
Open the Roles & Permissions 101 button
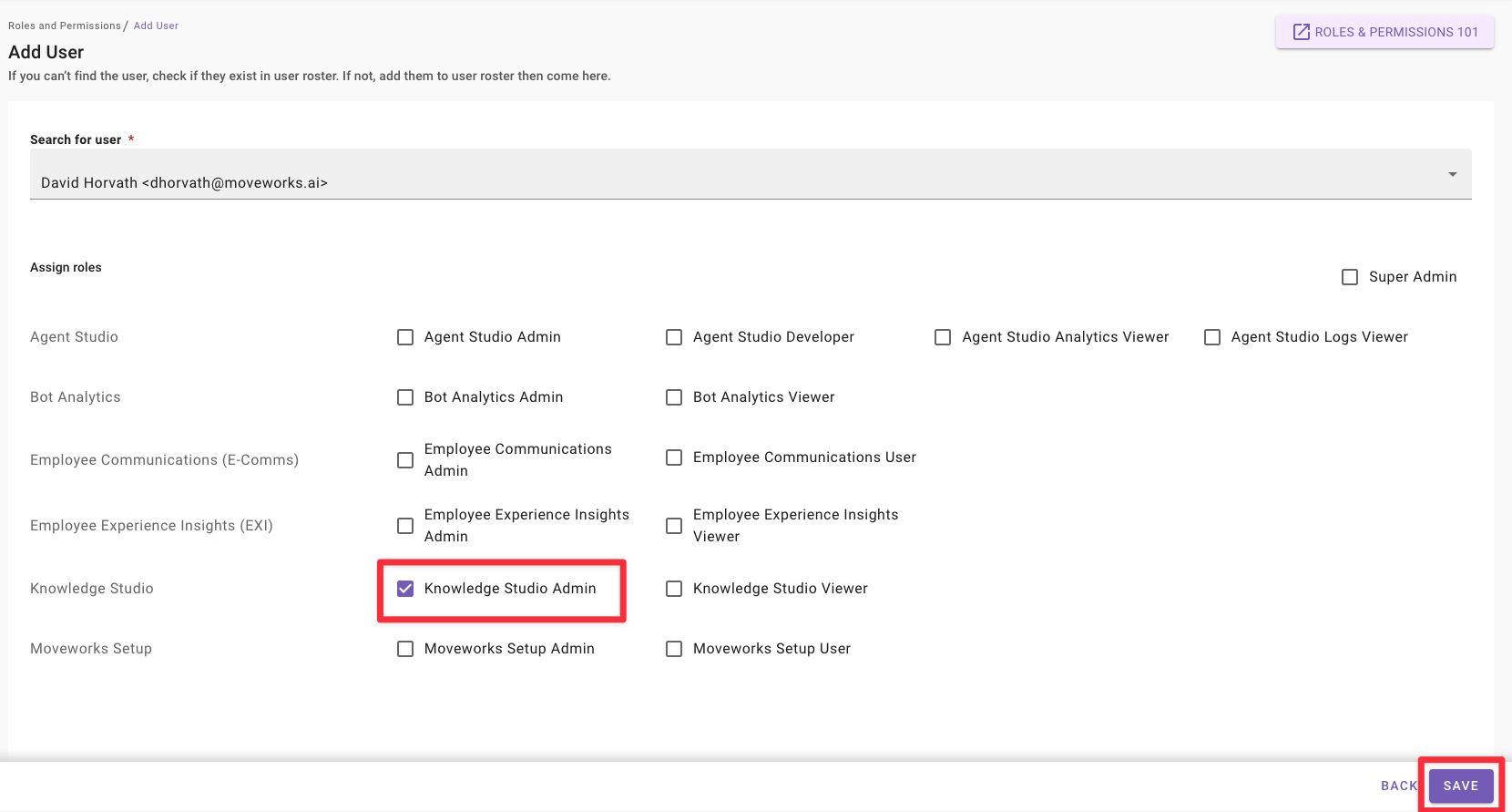(1384, 32)
